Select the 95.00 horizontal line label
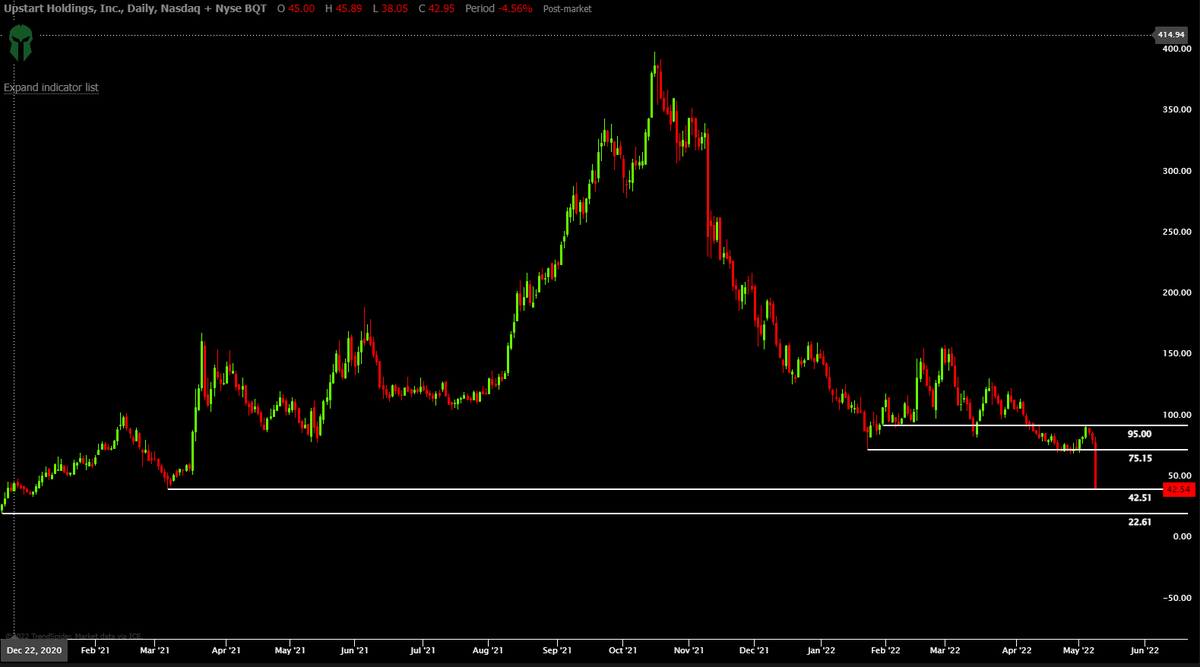This screenshot has width=1200, height=667. click(1140, 435)
